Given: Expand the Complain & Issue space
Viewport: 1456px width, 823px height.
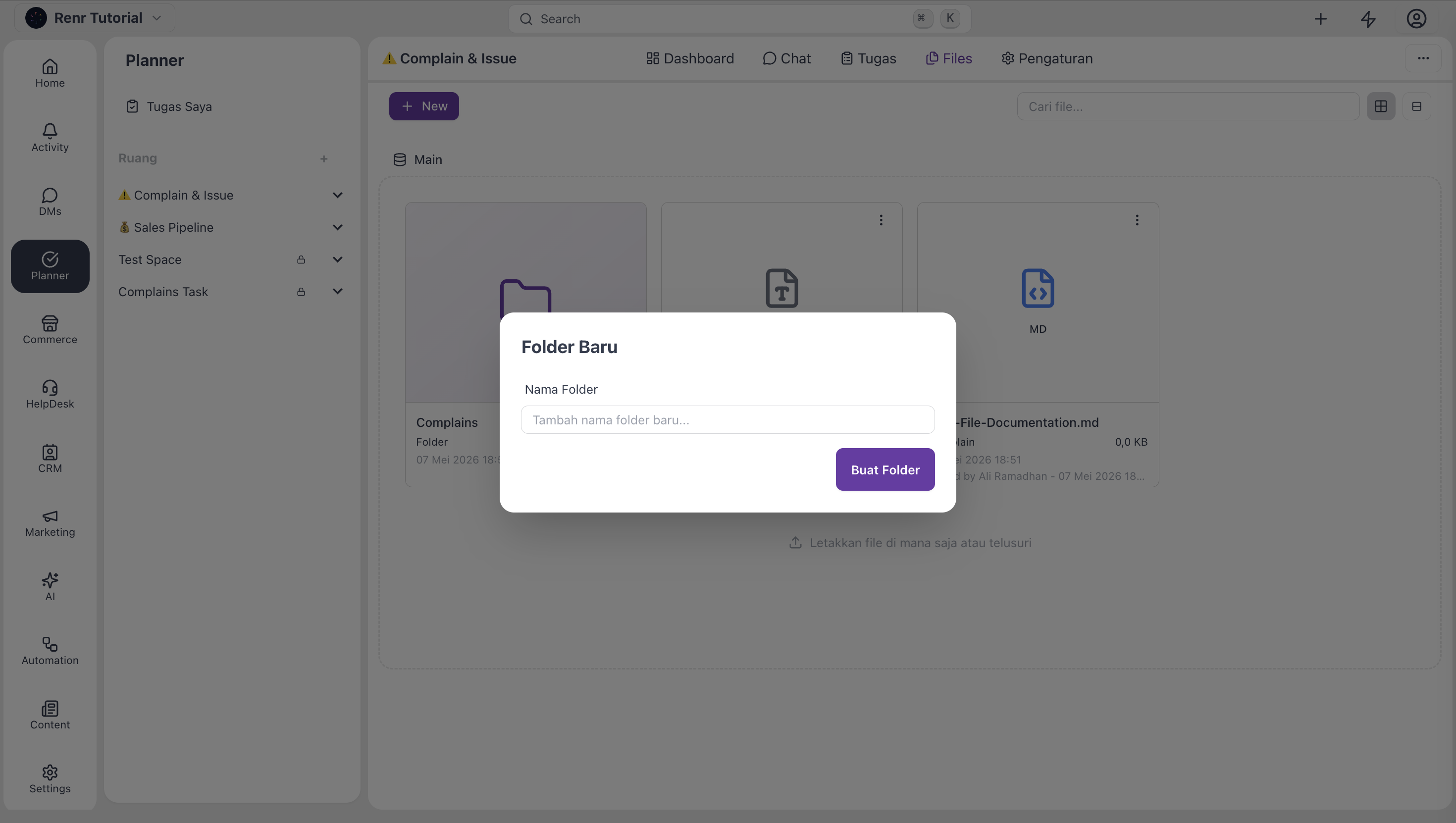Looking at the screenshot, I should (337, 195).
